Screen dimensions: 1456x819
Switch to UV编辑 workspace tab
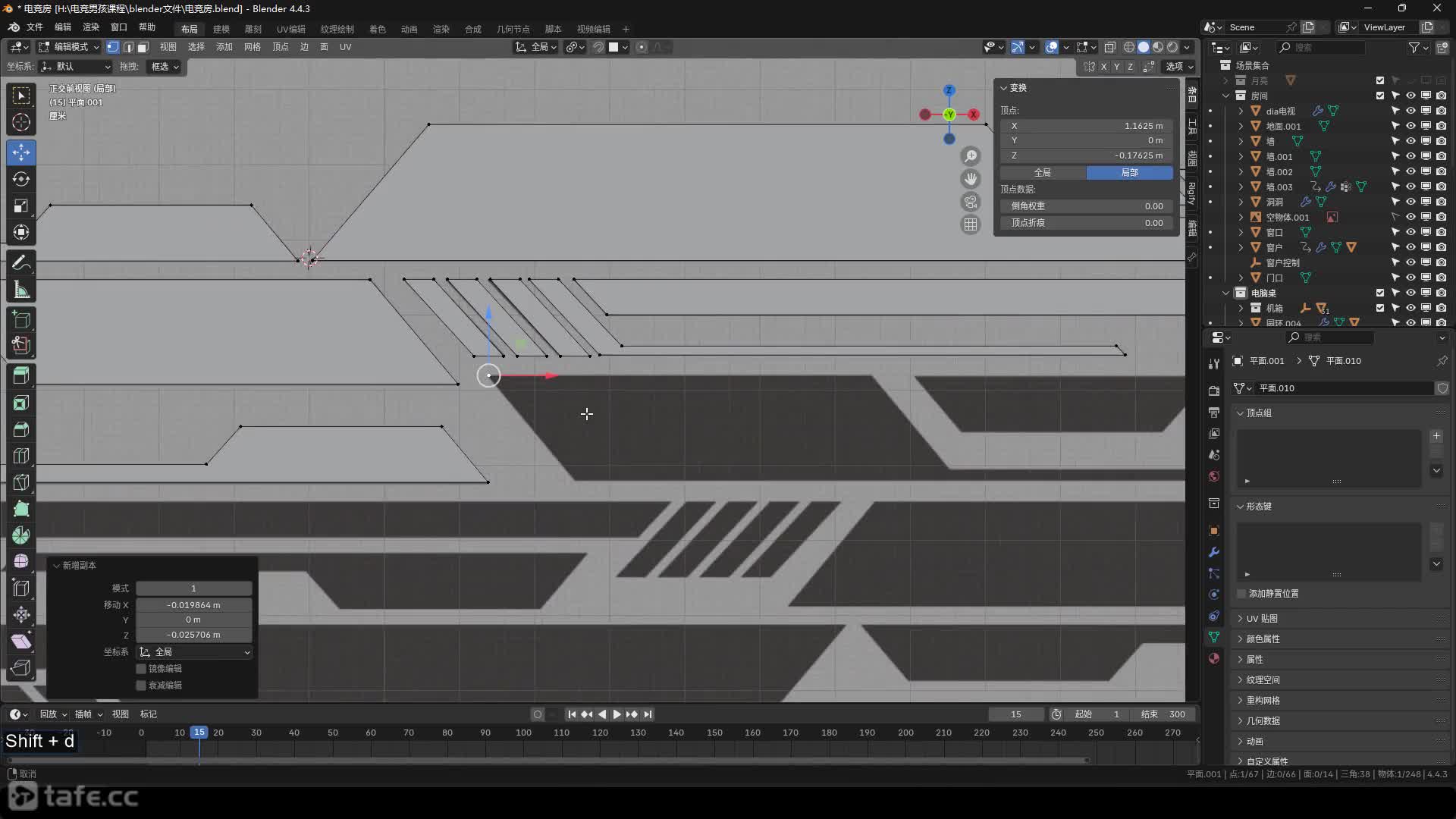(290, 29)
